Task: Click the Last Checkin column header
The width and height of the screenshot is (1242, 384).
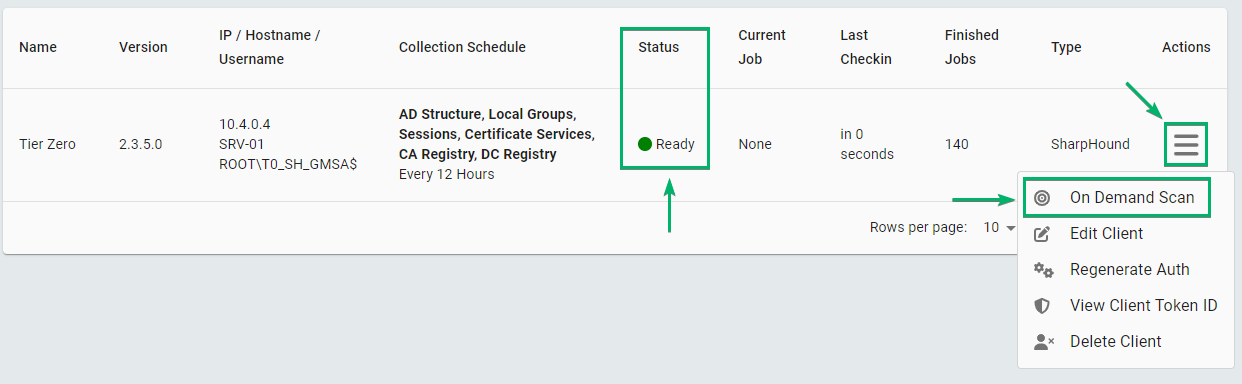Action: (x=866, y=47)
